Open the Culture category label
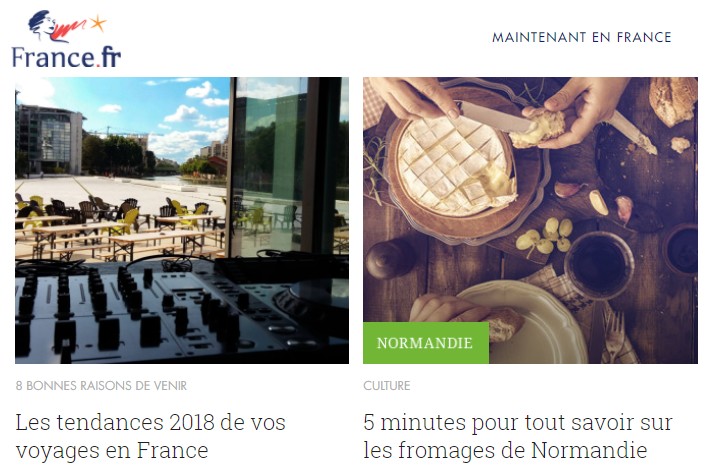Image resolution: width=708 pixels, height=467 pixels. coord(387,386)
